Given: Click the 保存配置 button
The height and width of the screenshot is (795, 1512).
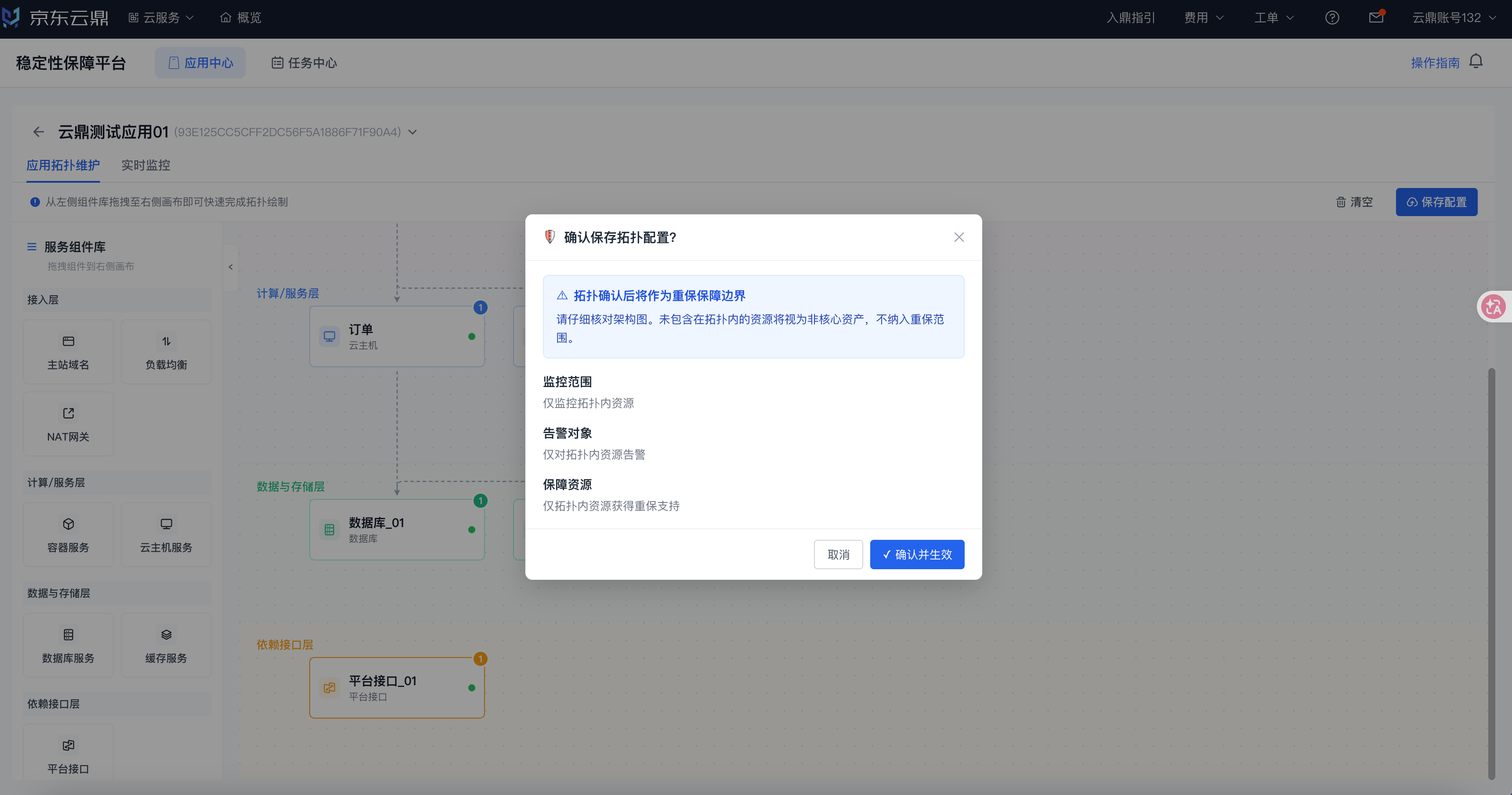Looking at the screenshot, I should pyautogui.click(x=1436, y=202).
